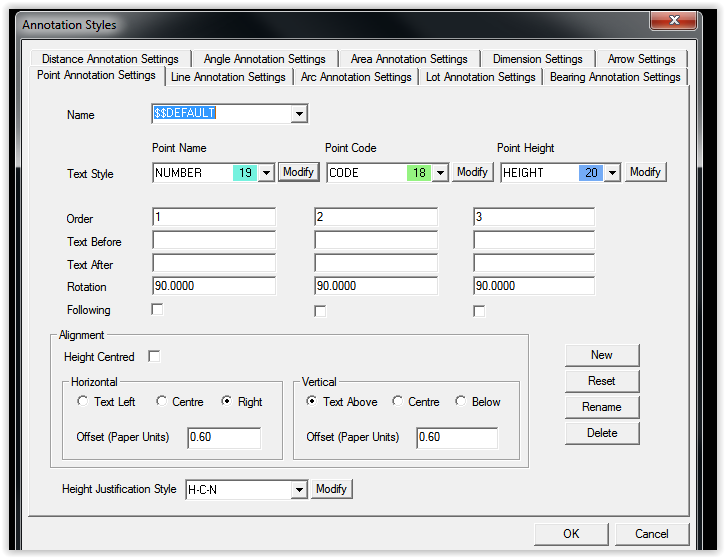Click the horizontal Offset input field
Viewport: 725px width, 558px height.
pos(224,438)
